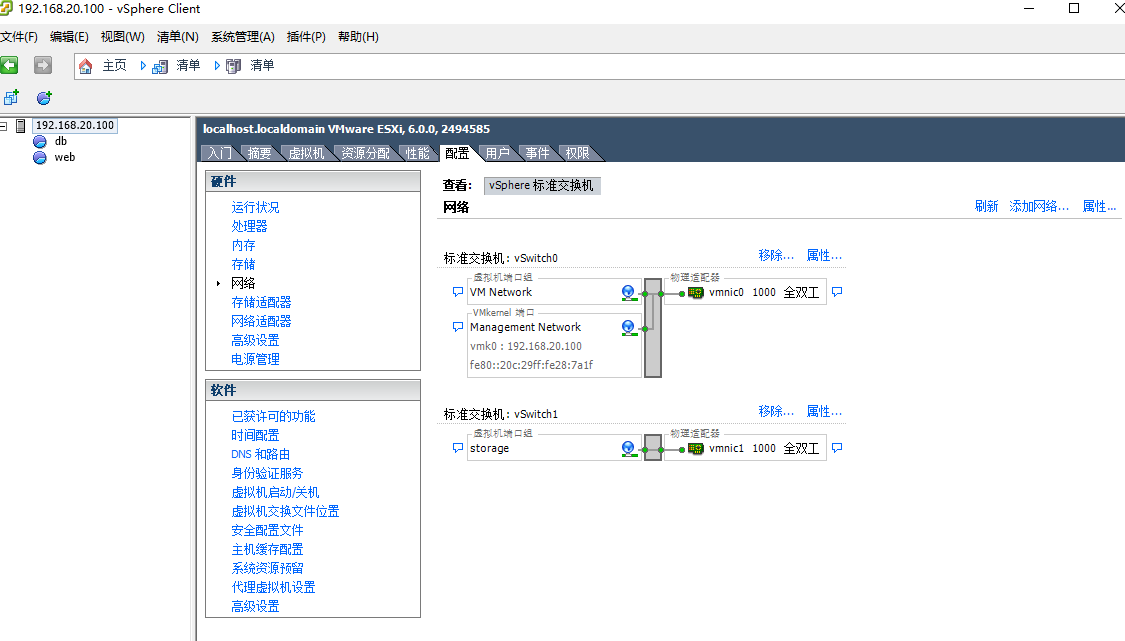Select the db virtual machine icon

[40, 142]
